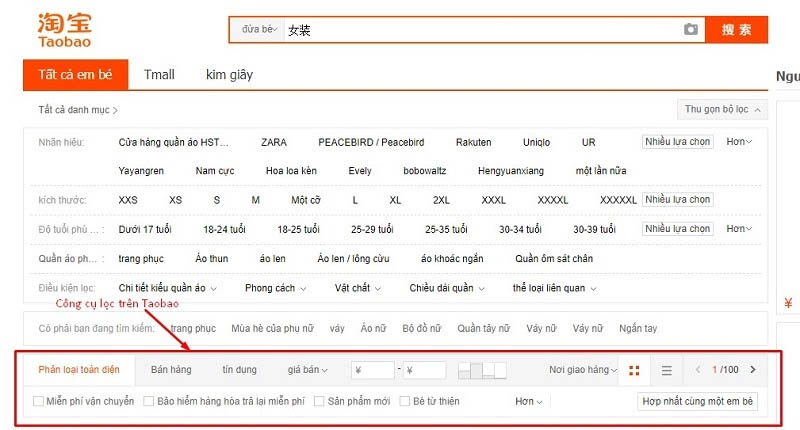800x430 pixels.
Task: Select 'Phân loại toàn diện' sort tab
Action: pyautogui.click(x=79, y=370)
